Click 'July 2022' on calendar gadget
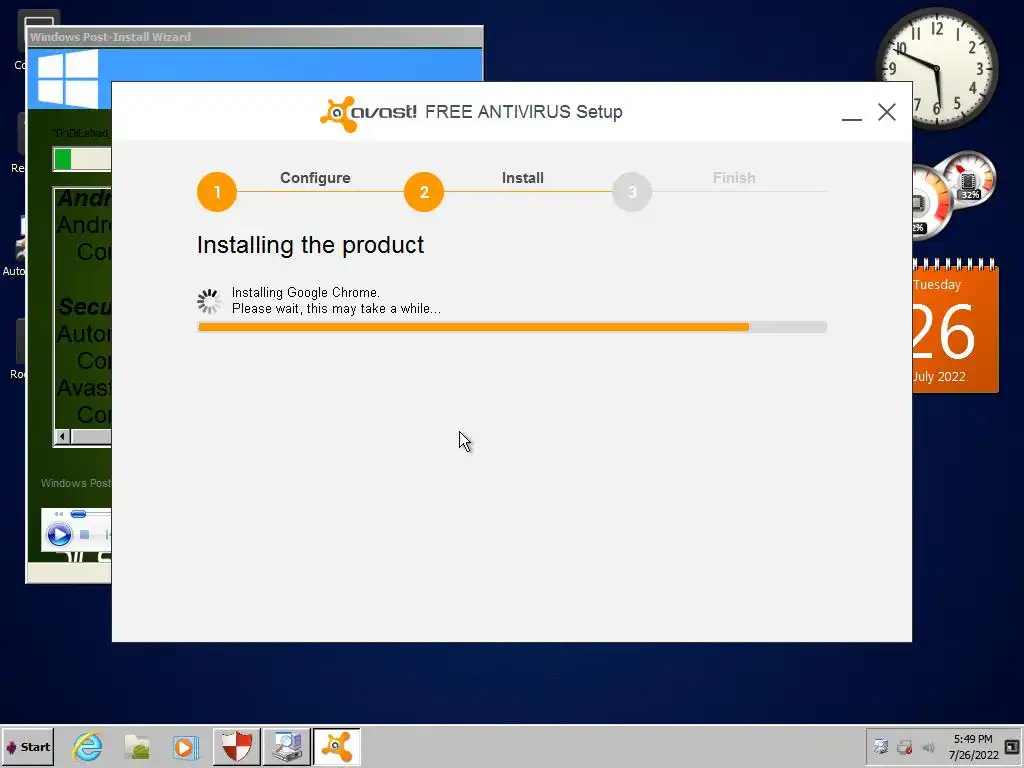This screenshot has width=1024, height=768. 939,377
